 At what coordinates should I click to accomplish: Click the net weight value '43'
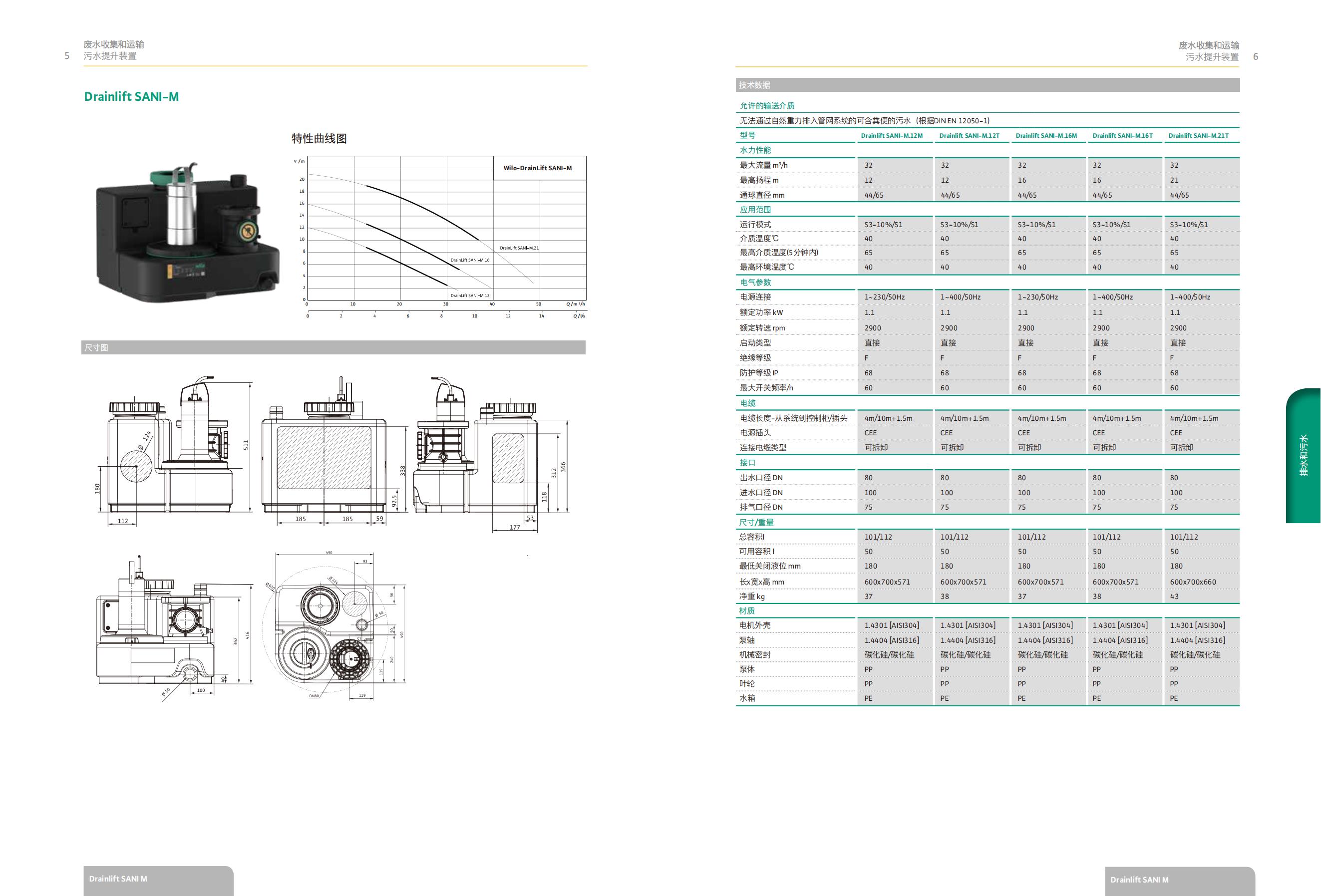pyautogui.click(x=1174, y=597)
